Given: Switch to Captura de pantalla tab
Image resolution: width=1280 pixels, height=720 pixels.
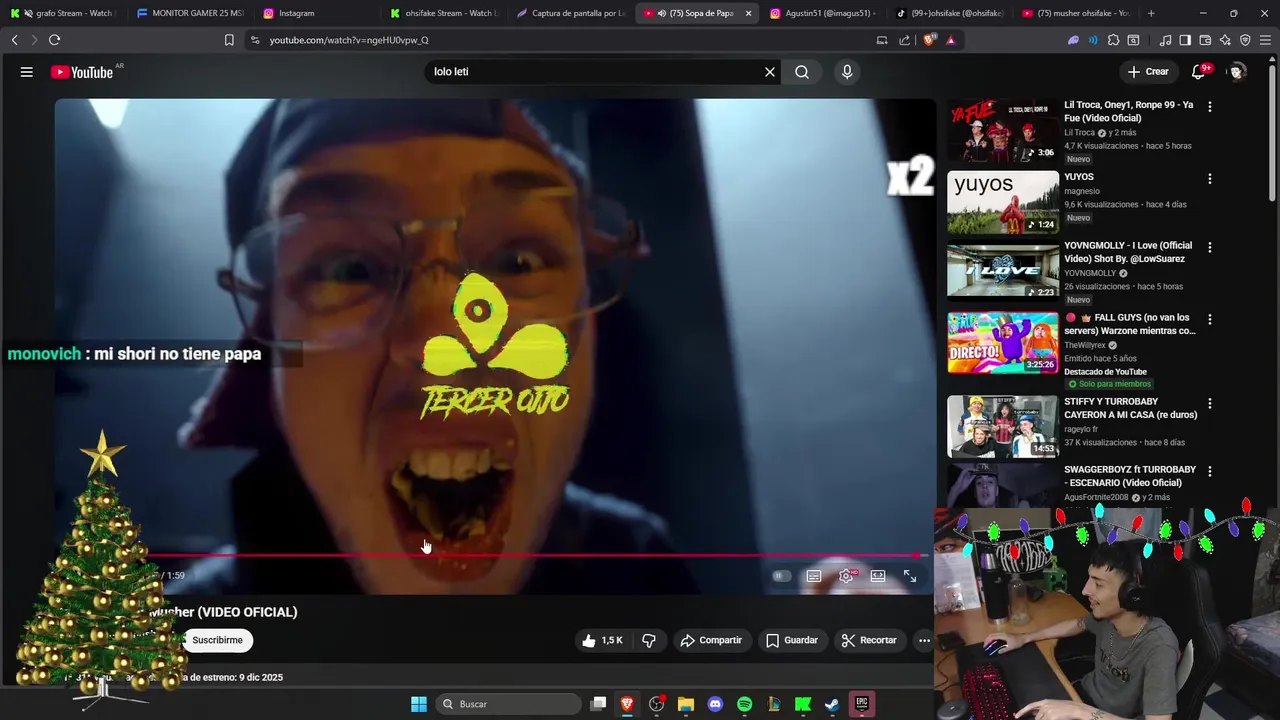Looking at the screenshot, I should click(x=571, y=13).
